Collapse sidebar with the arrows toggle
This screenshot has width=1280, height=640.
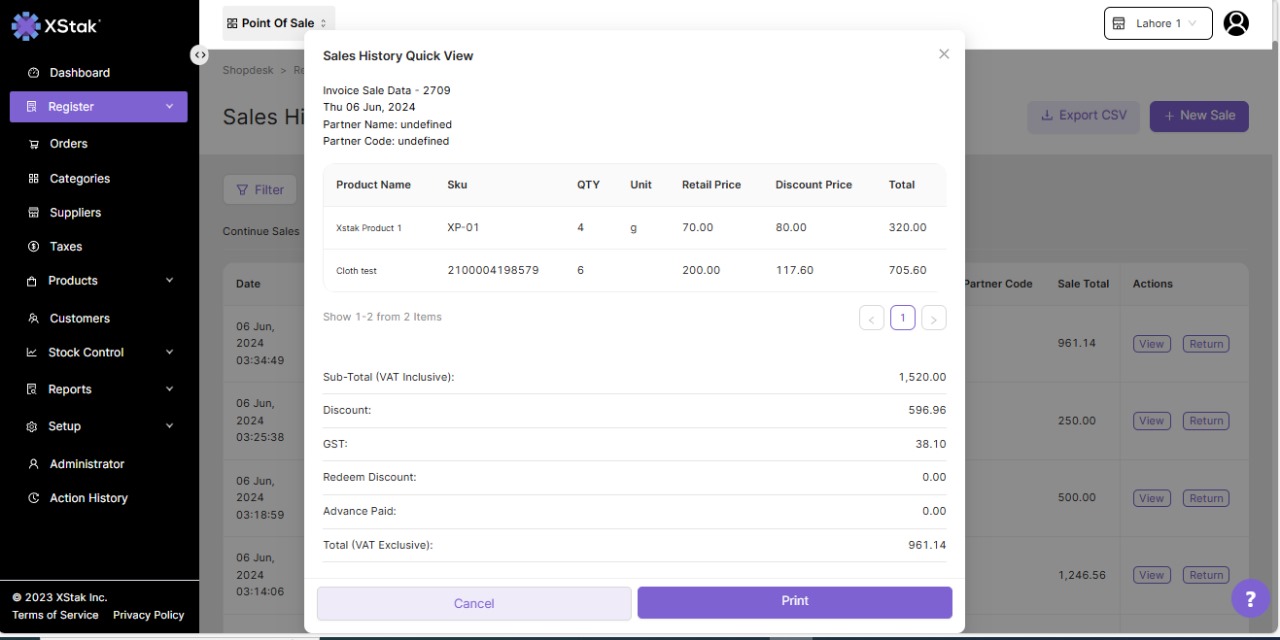pyautogui.click(x=200, y=56)
